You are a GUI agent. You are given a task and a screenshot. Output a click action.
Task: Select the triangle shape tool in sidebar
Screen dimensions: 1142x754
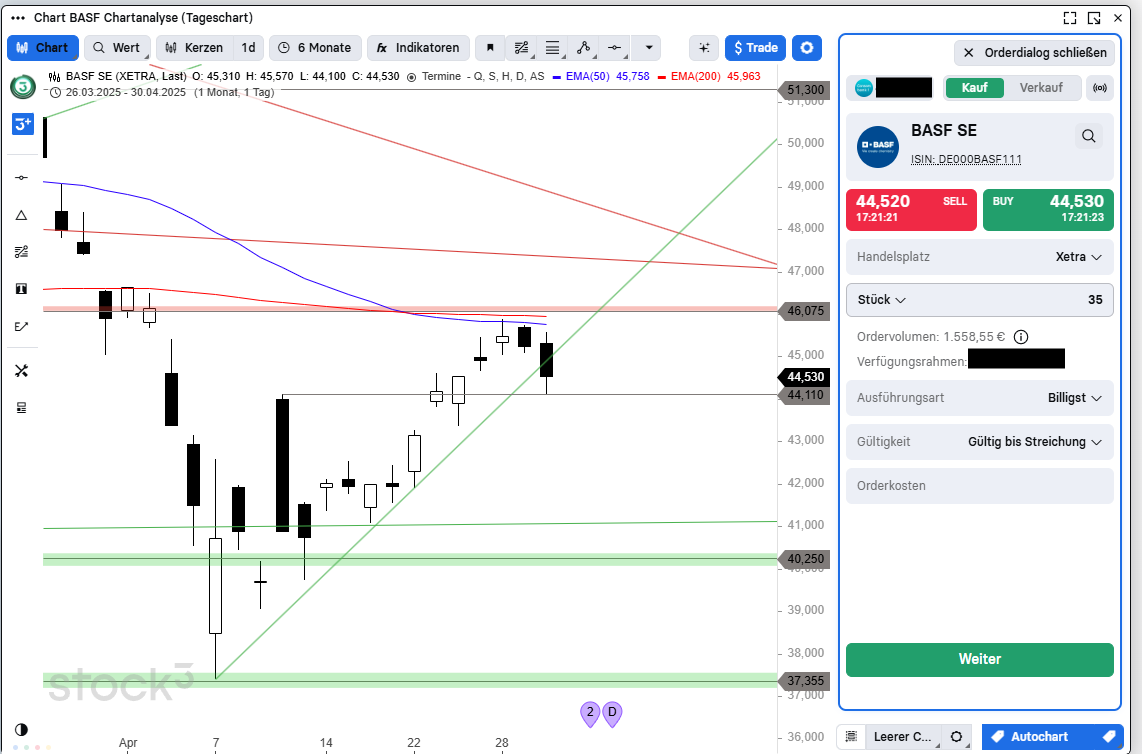(21, 215)
